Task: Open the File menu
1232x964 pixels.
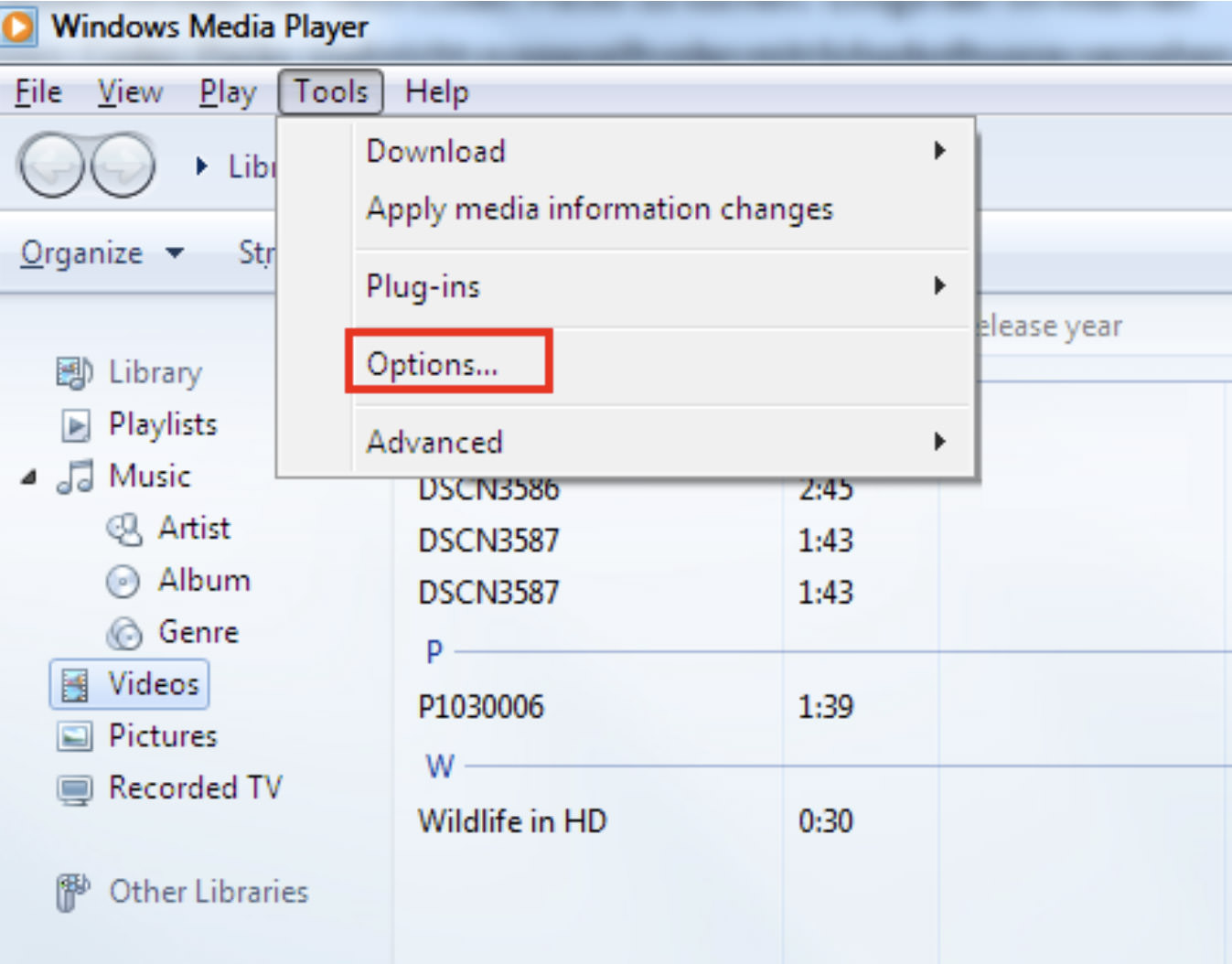Action: coord(38,91)
